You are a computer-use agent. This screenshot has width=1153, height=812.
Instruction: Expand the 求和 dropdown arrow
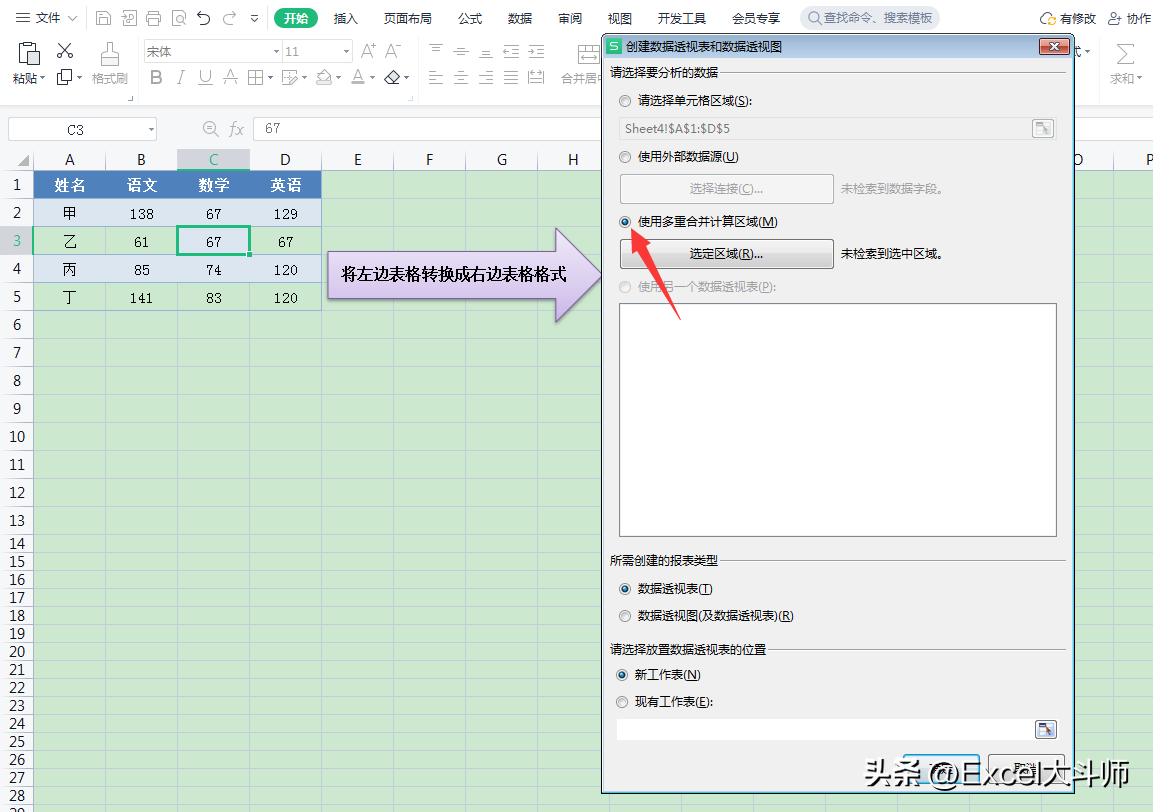click(x=1139, y=78)
